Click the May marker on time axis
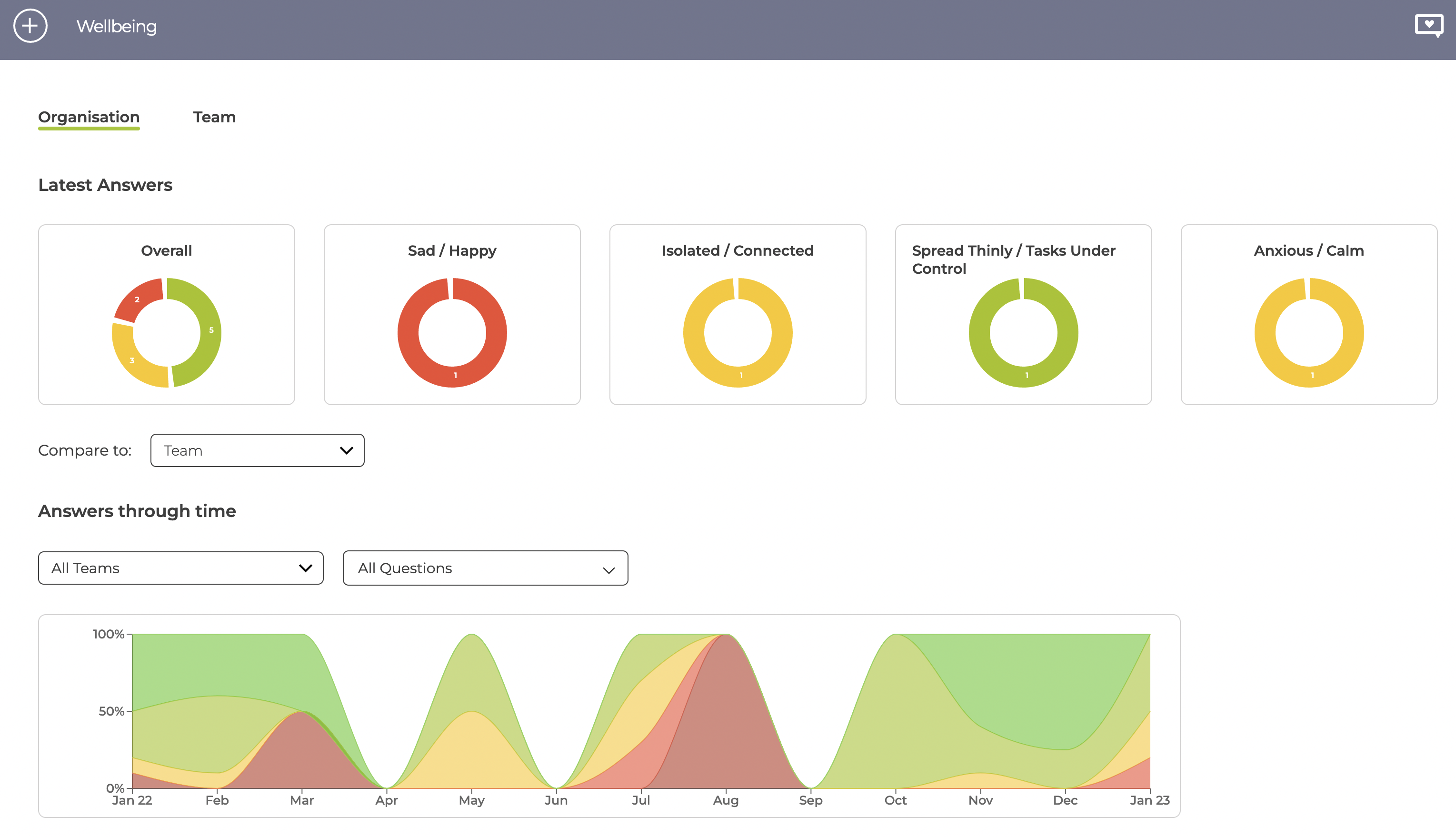The width and height of the screenshot is (1456, 837). 471,800
